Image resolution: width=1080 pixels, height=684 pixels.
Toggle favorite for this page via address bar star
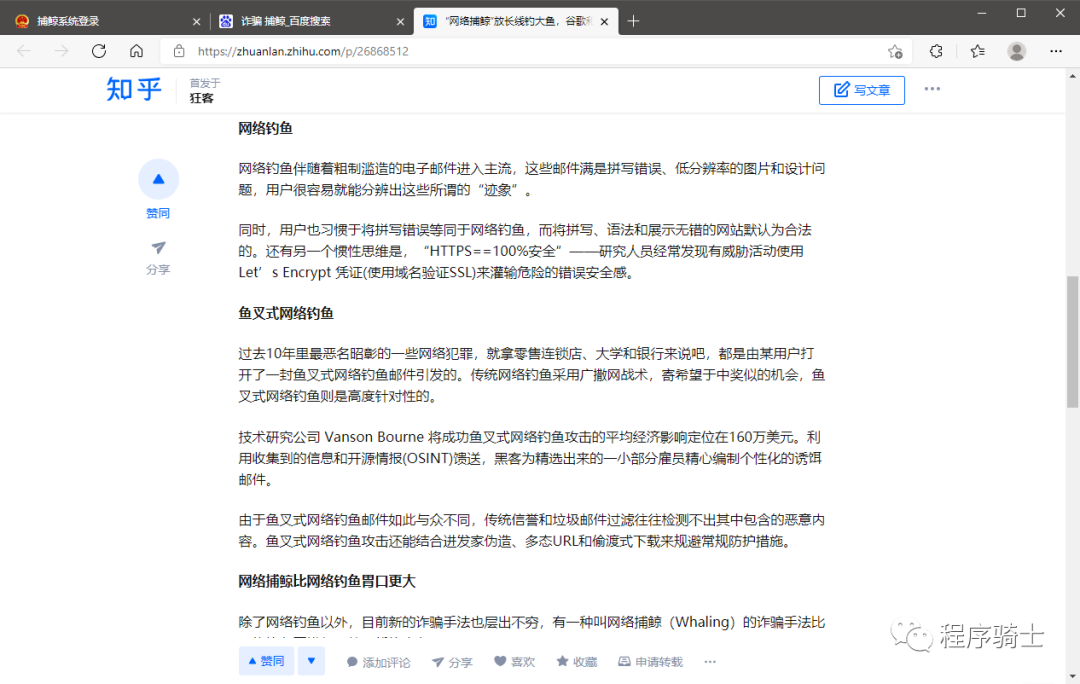pos(895,51)
